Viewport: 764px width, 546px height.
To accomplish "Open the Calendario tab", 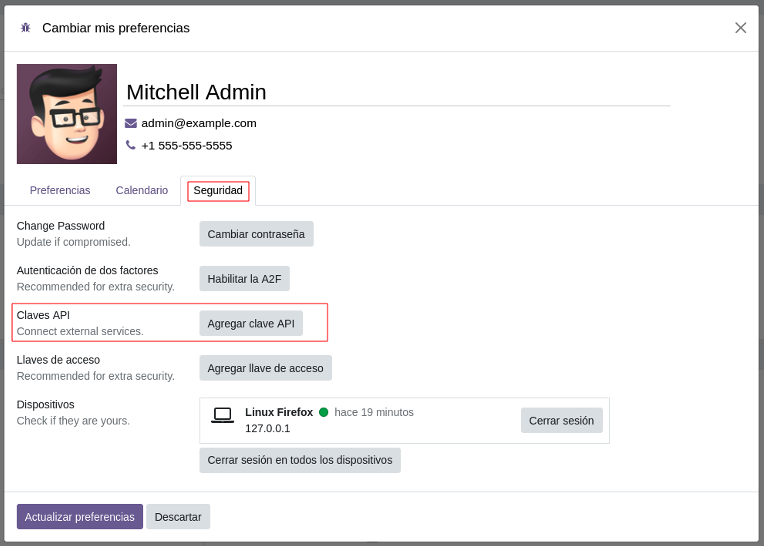I will (x=142, y=190).
